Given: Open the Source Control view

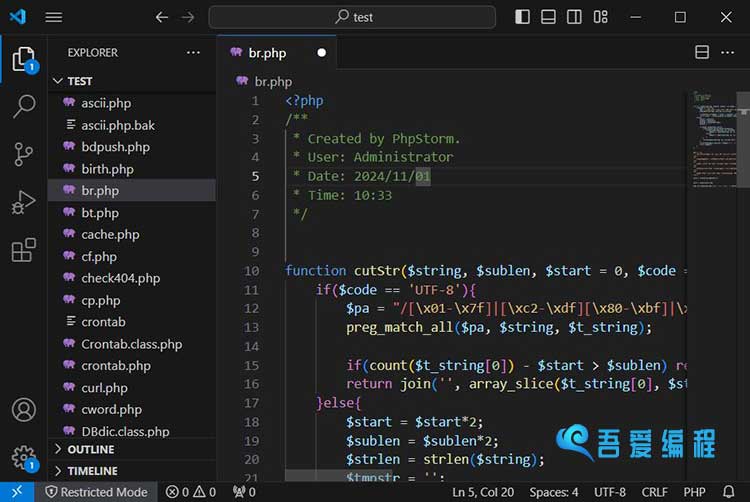Looking at the screenshot, I should (23, 154).
